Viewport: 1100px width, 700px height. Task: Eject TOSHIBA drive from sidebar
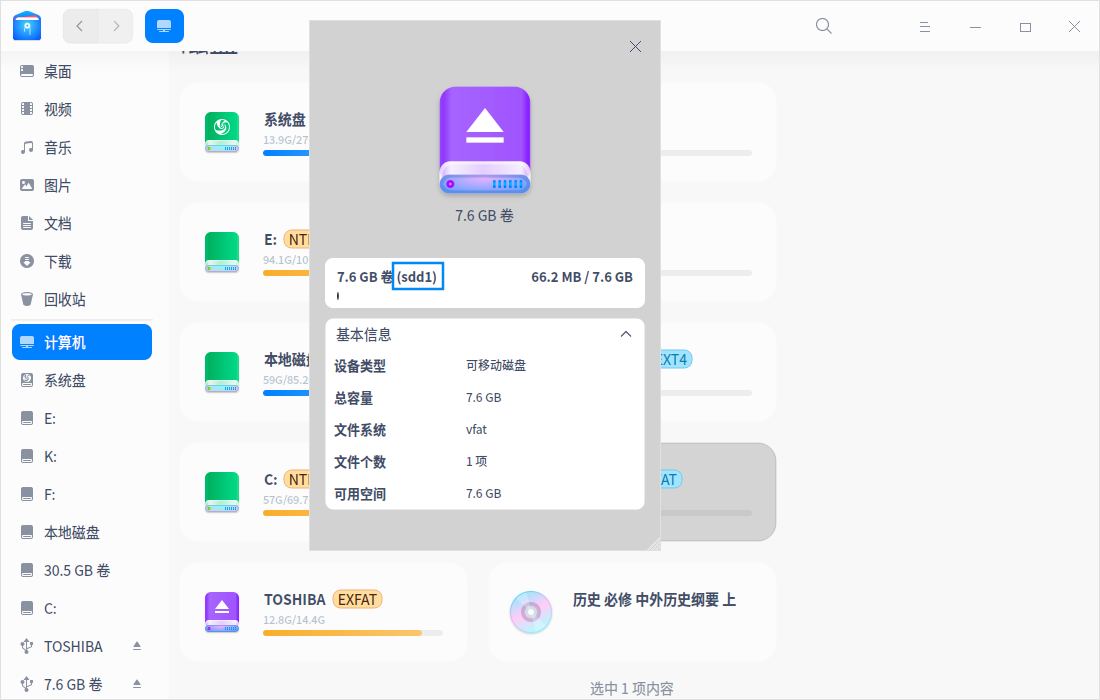(138, 646)
